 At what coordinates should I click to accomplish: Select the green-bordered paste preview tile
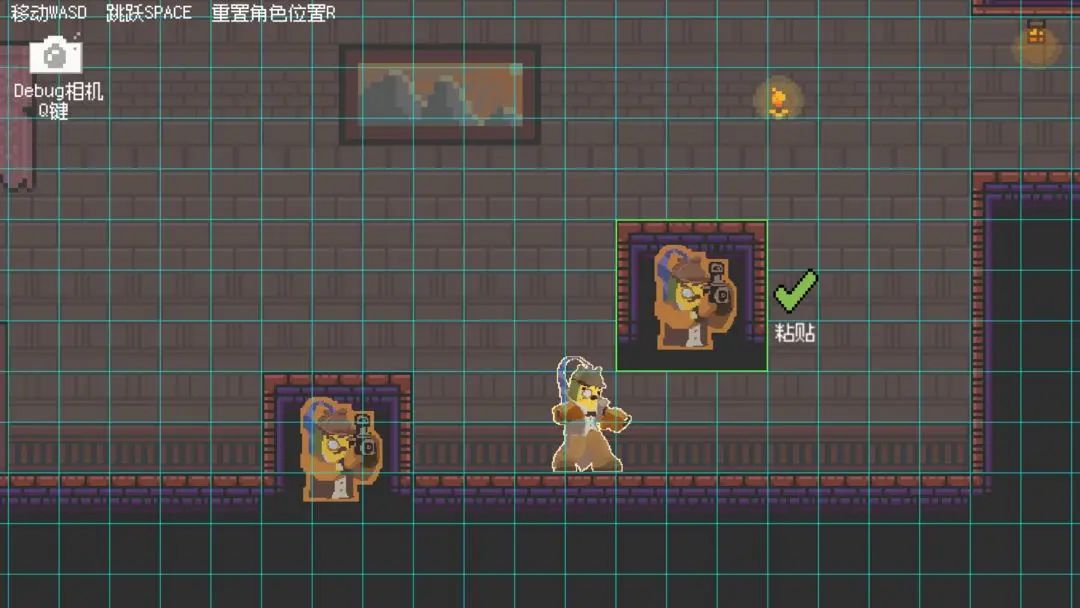692,295
